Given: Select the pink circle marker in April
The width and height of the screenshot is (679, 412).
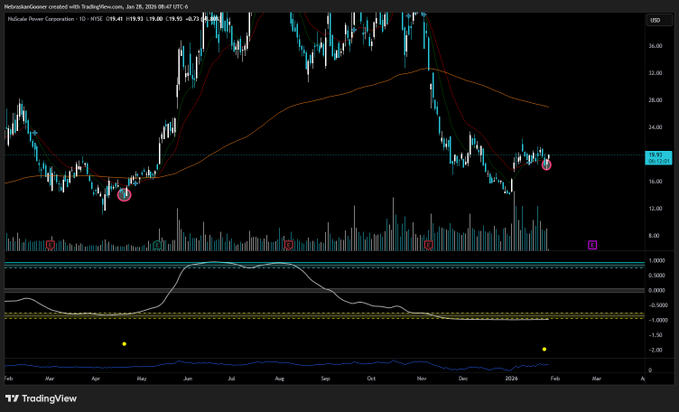Looking at the screenshot, I should coord(125,194).
